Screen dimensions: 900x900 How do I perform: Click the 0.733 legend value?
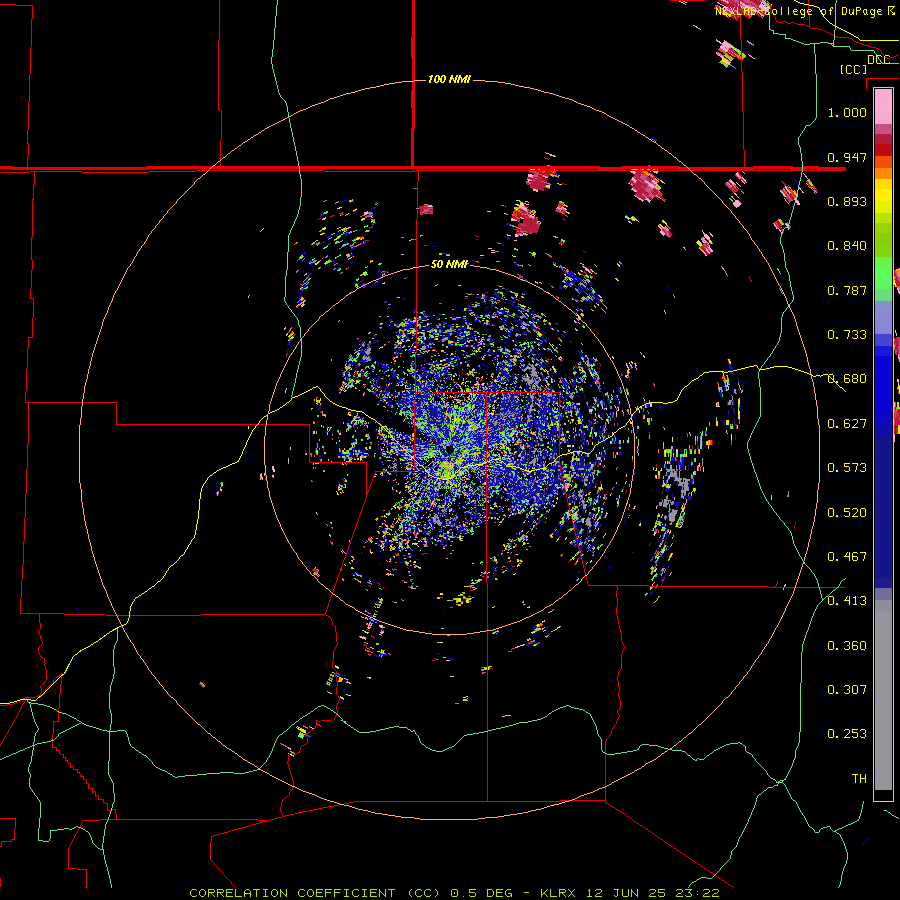pos(847,335)
